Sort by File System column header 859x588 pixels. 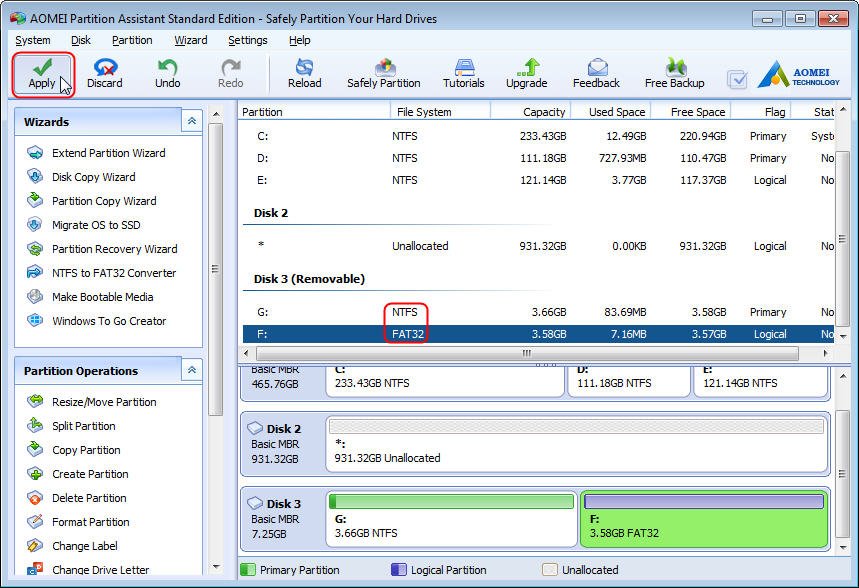(440, 112)
